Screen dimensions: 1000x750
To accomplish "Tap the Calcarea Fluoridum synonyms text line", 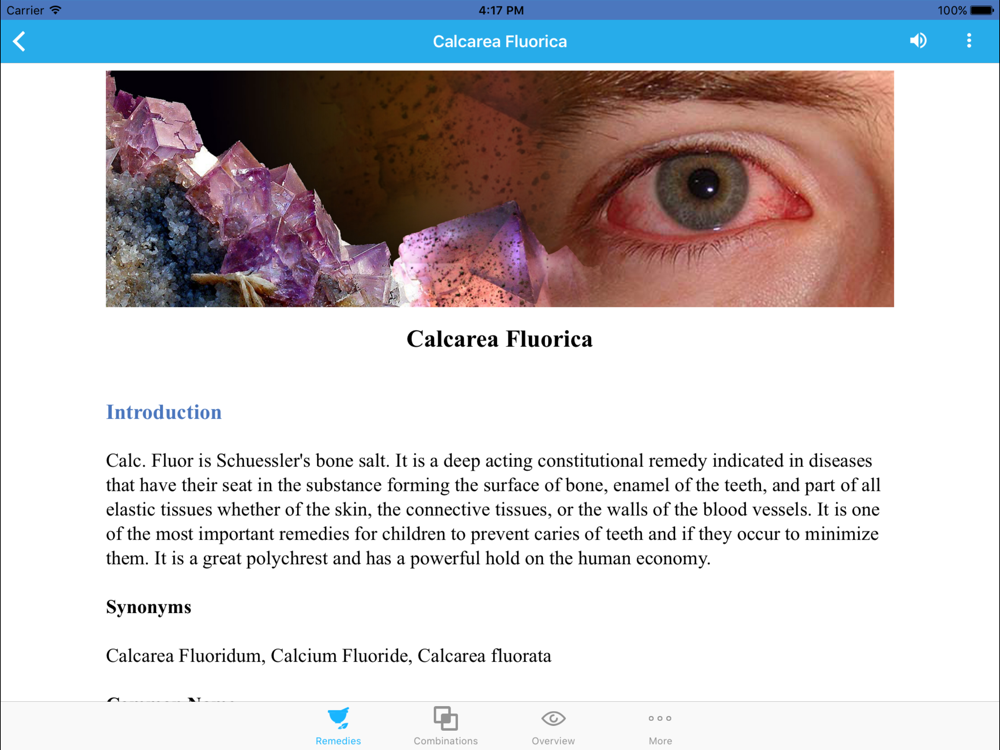I will pos(328,656).
